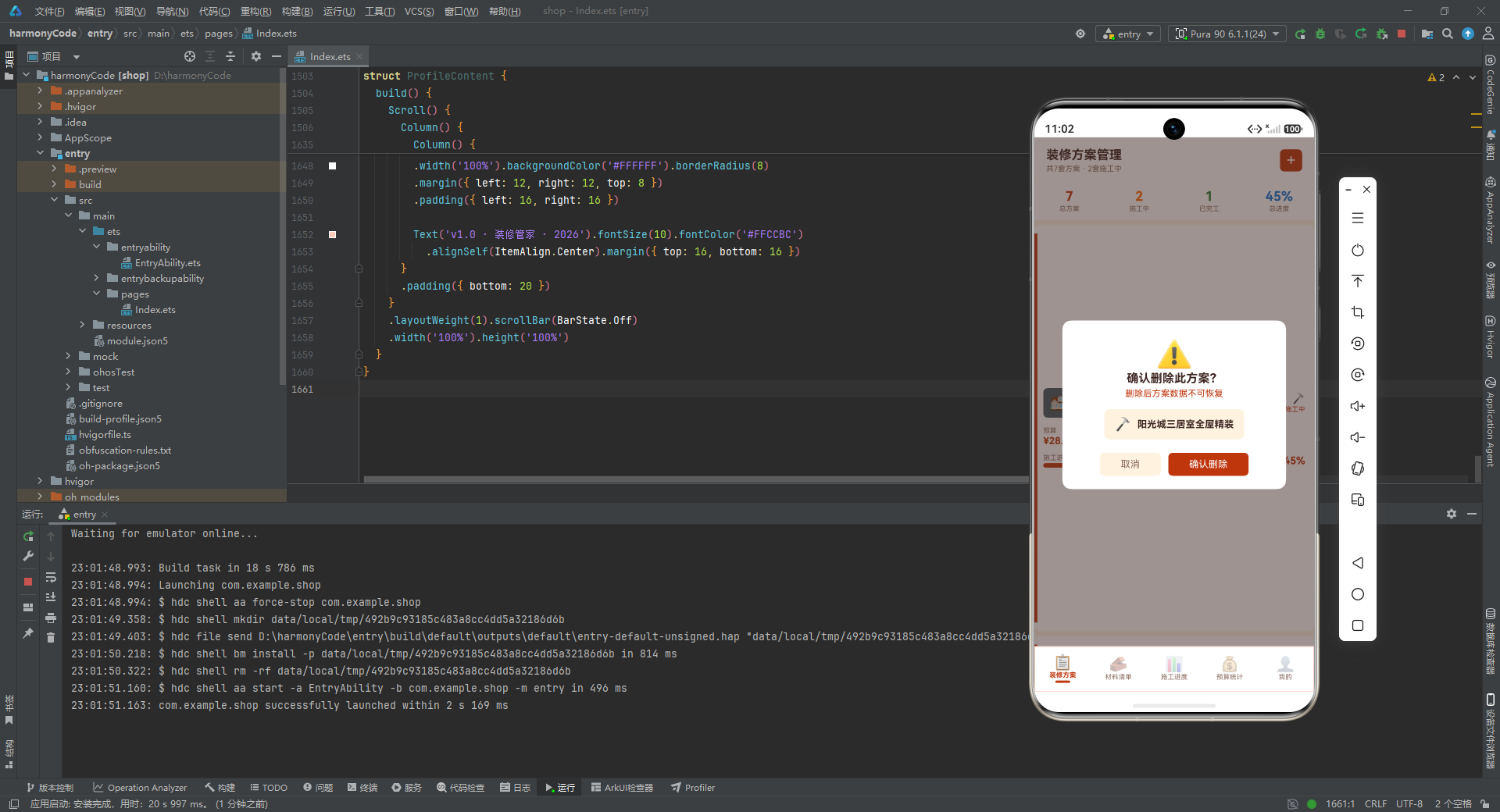
Task: Decrease emulator volume
Action: click(1358, 437)
